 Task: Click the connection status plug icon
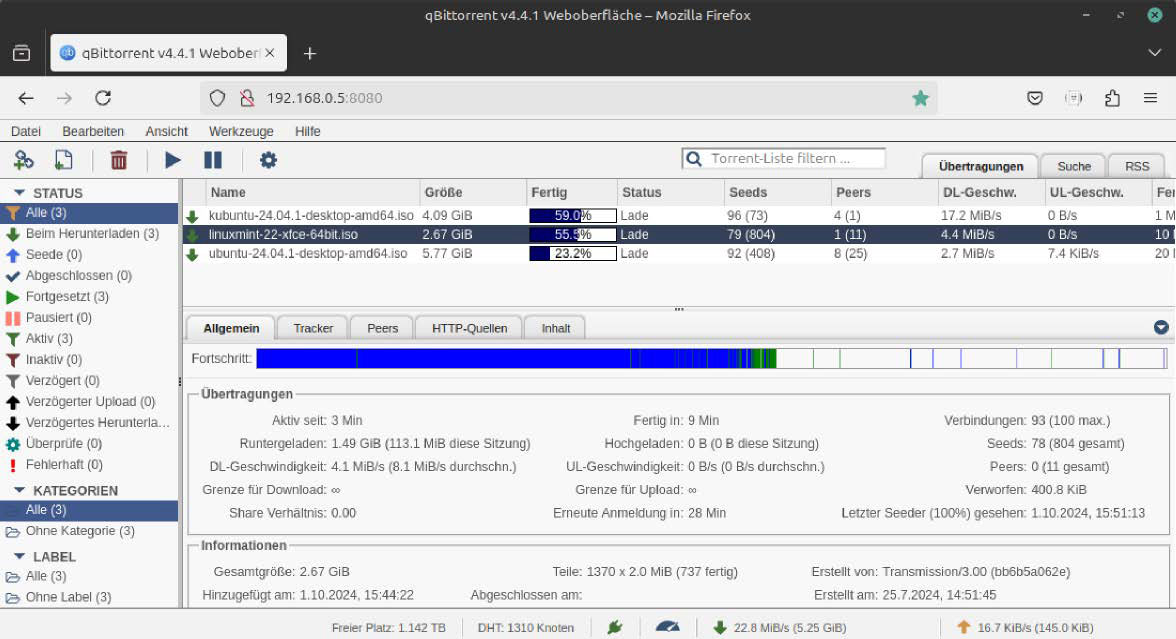tap(615, 627)
